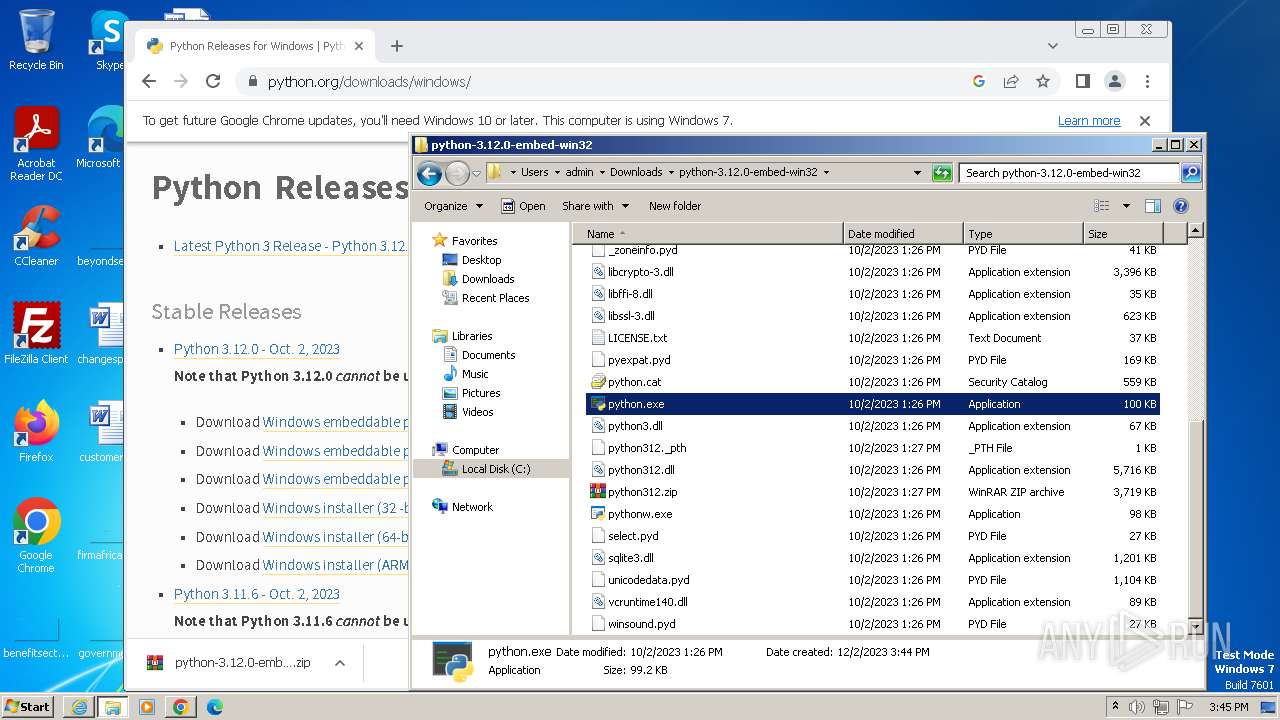The width and height of the screenshot is (1280, 720).
Task: Open Chrome three-dot menu
Action: point(1147,82)
